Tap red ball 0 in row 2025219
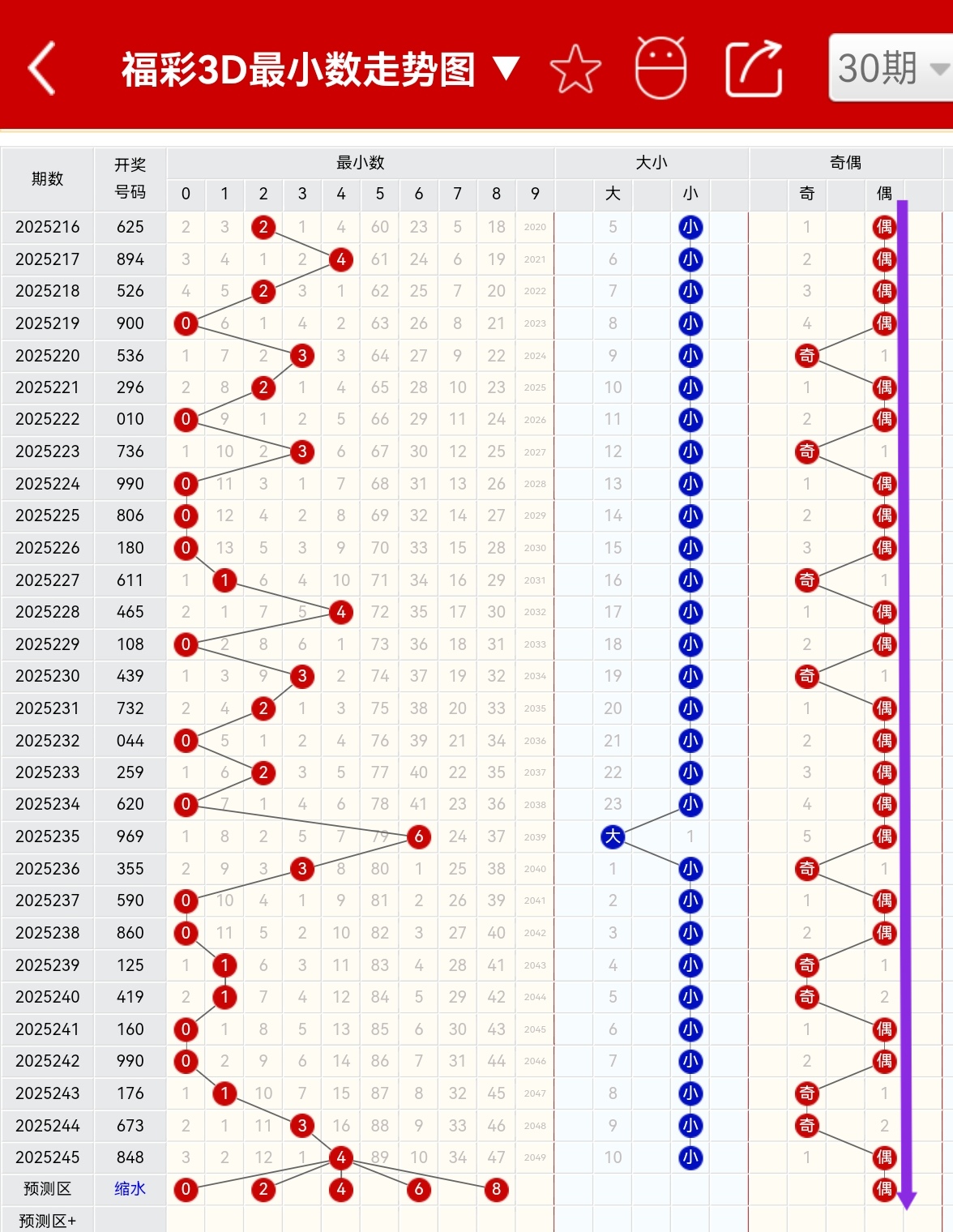The image size is (953, 1232). (x=186, y=323)
